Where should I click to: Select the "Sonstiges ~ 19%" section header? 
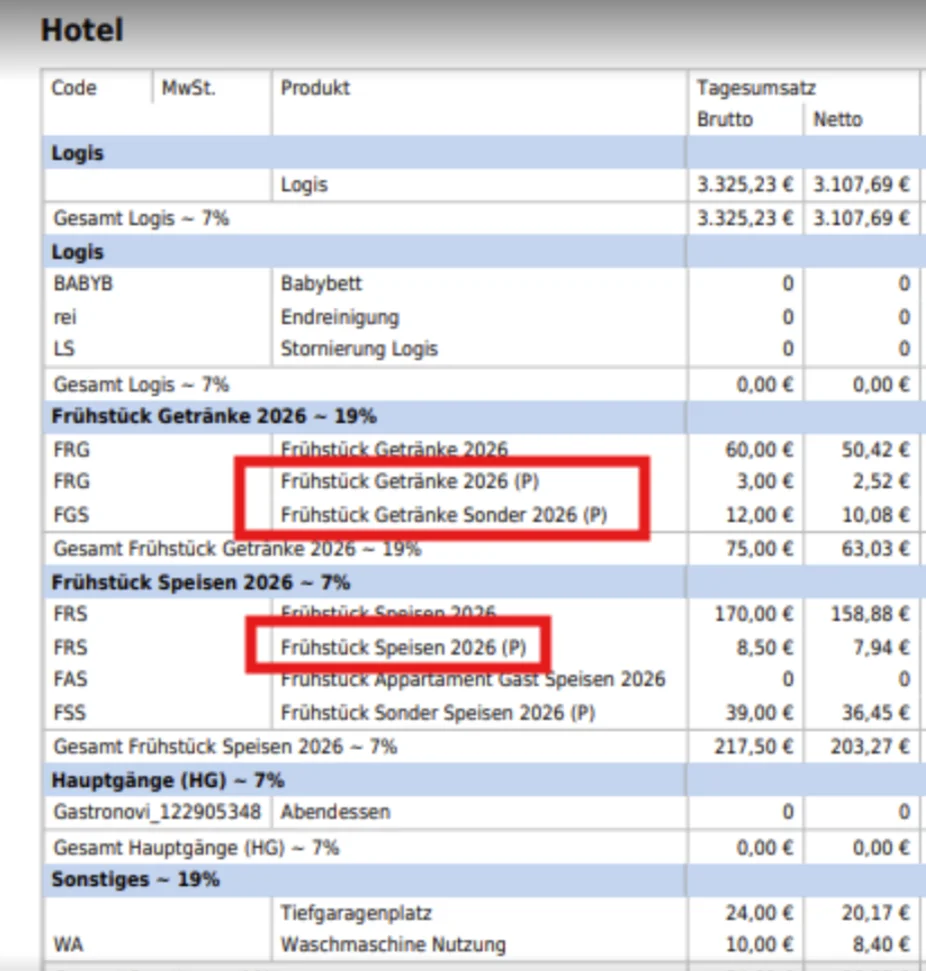coord(135,879)
